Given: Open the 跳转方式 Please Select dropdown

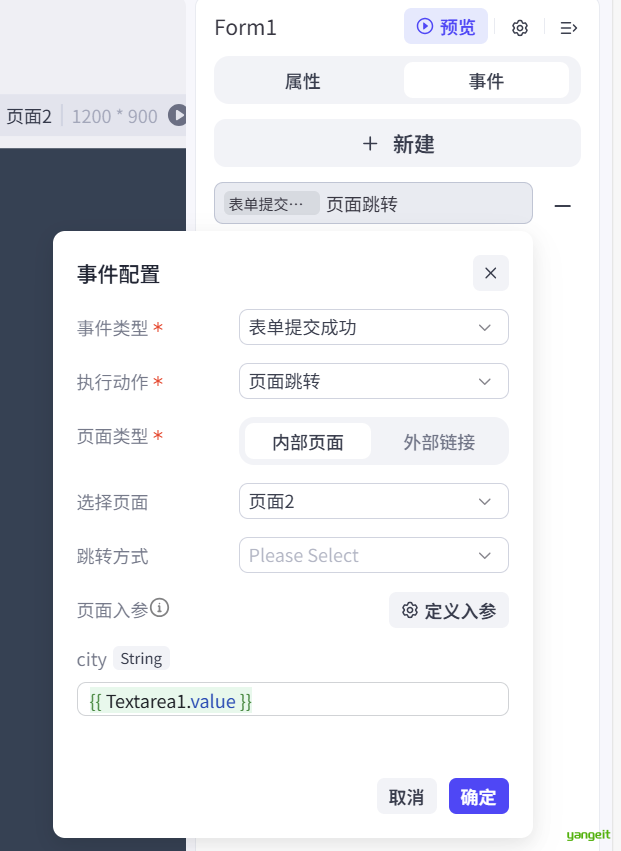Looking at the screenshot, I should click(x=373, y=555).
